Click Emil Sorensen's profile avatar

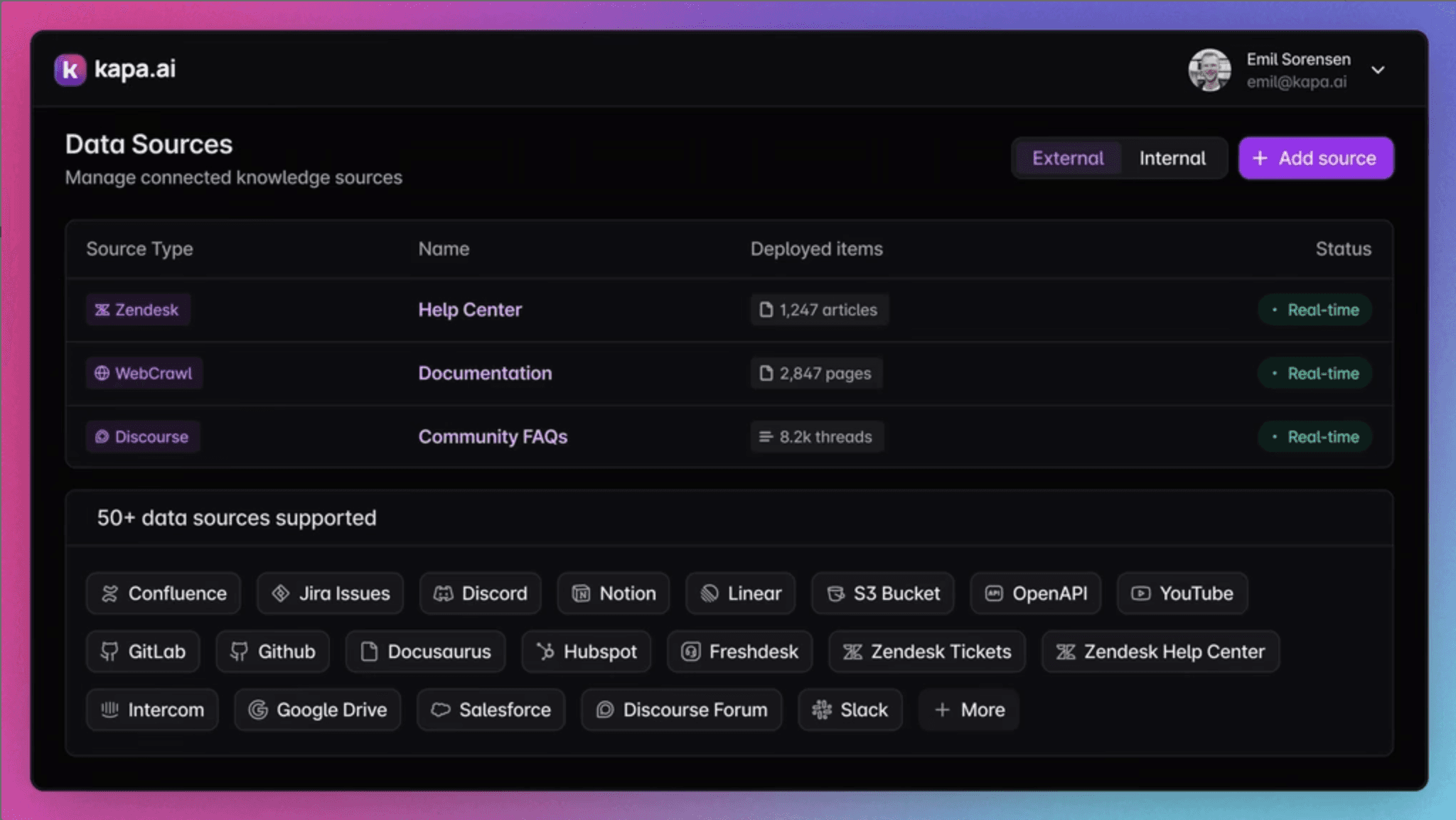(1209, 70)
